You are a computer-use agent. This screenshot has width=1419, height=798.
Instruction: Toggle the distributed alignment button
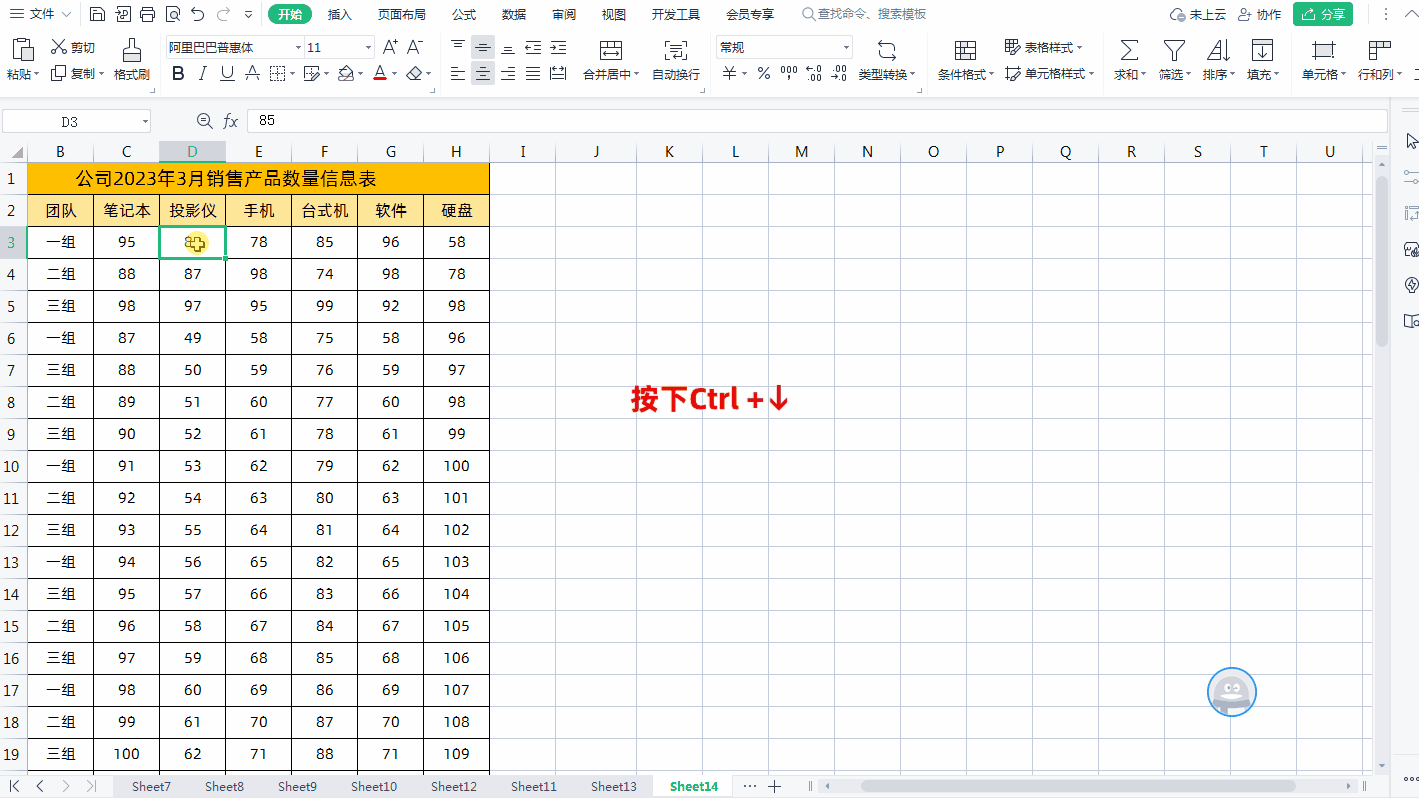point(558,73)
